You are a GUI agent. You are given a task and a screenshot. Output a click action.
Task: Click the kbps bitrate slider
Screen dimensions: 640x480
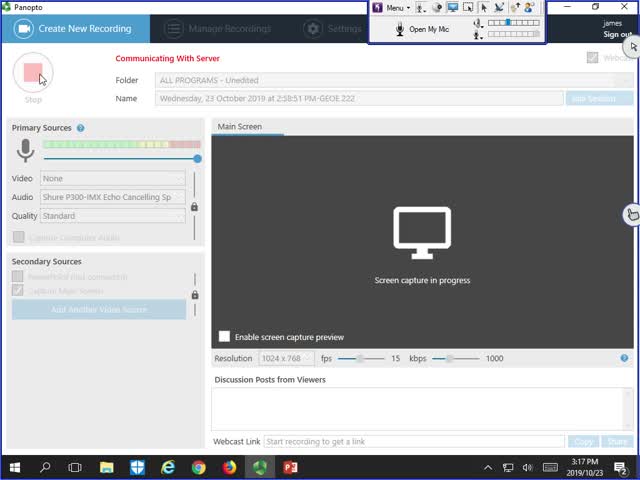click(x=455, y=358)
